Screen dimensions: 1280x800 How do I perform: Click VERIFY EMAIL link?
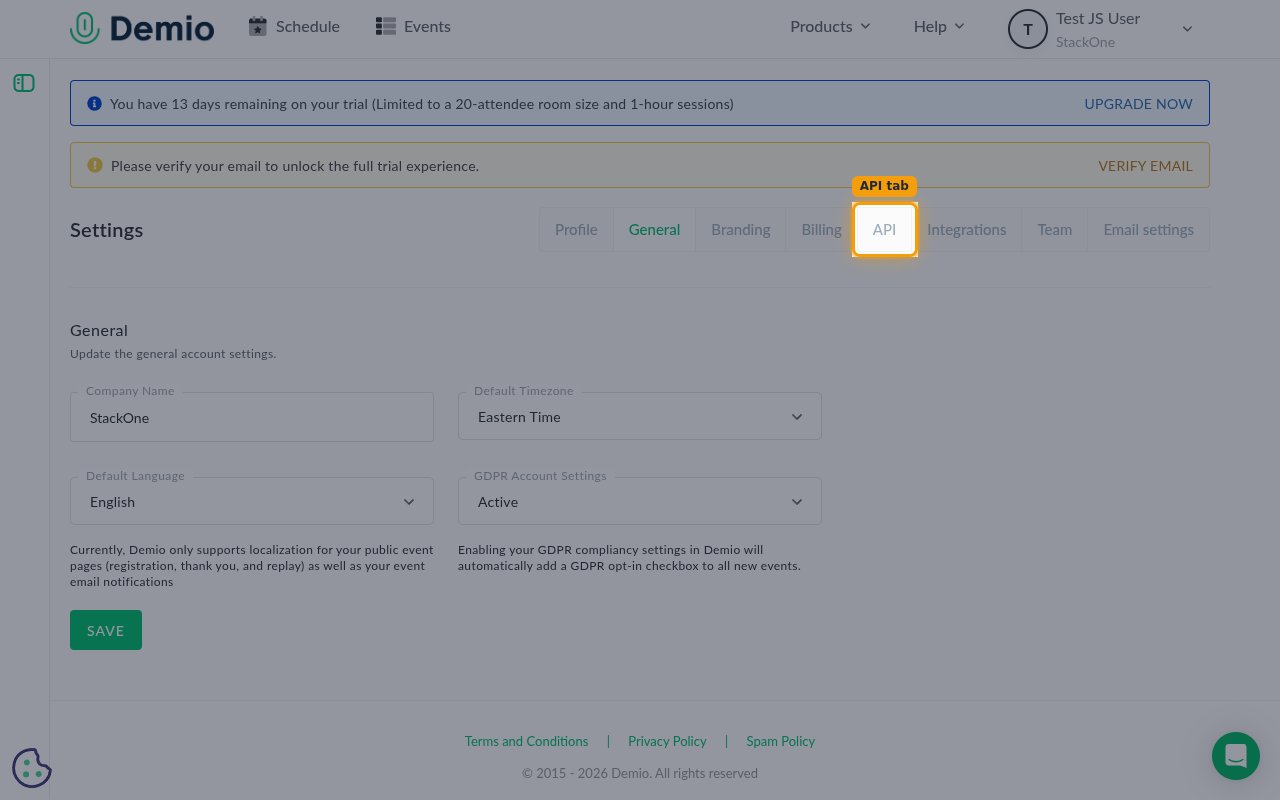1145,165
